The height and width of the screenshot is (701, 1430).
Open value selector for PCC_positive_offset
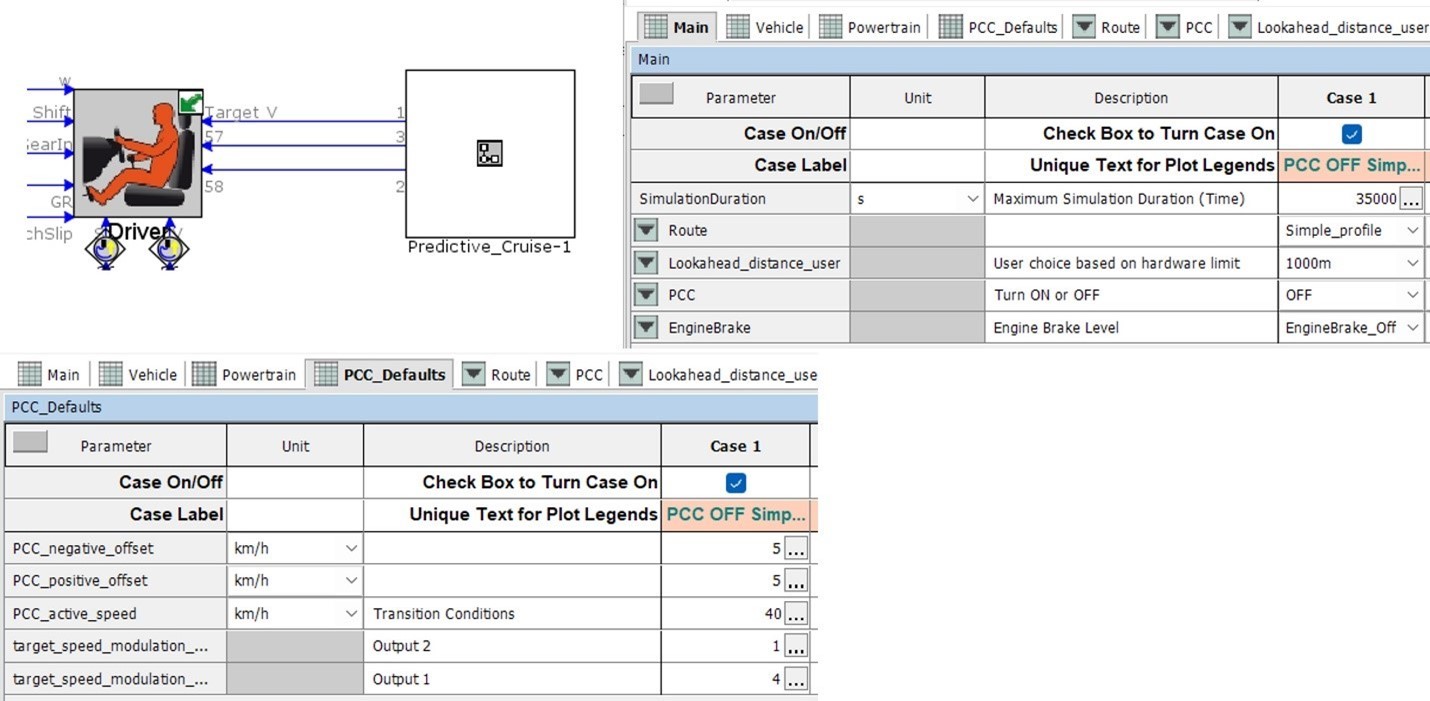[x=795, y=581]
